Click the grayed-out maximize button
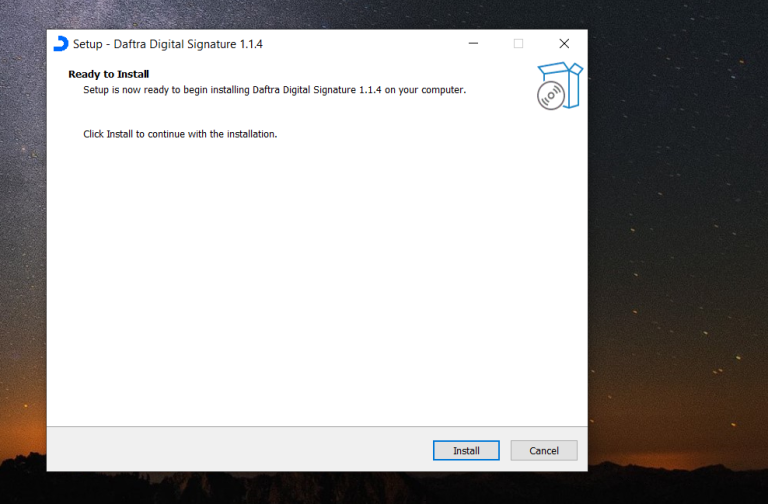 [x=518, y=44]
